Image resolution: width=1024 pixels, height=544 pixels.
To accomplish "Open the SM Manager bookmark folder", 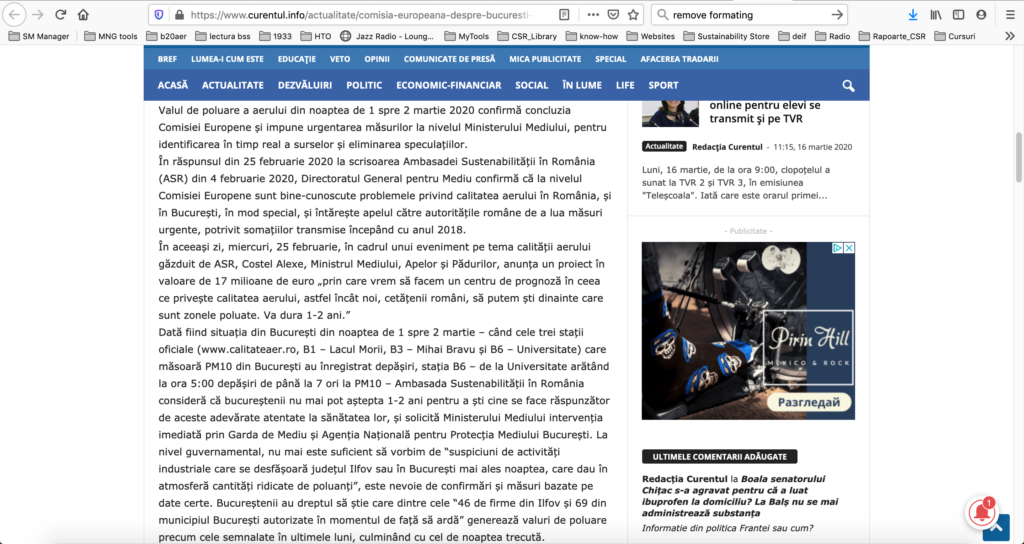I will 39,36.
